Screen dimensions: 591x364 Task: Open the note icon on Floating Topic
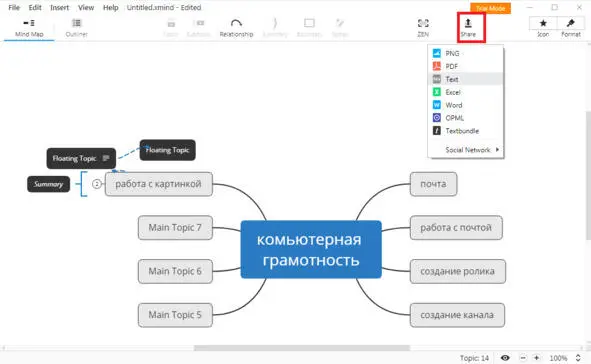pyautogui.click(x=106, y=158)
